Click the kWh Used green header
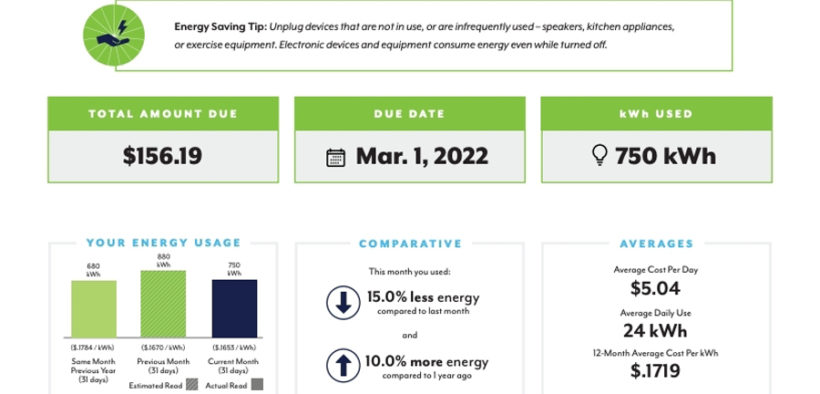Viewport: 820px width, 394px height. point(656,114)
